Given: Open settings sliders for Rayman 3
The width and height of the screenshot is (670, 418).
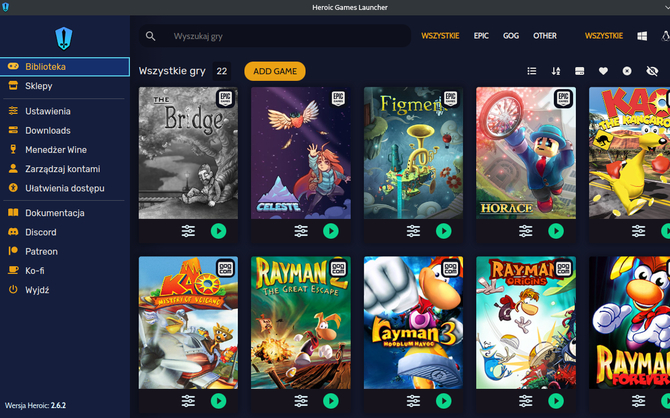Looking at the screenshot, I should coord(413,401).
